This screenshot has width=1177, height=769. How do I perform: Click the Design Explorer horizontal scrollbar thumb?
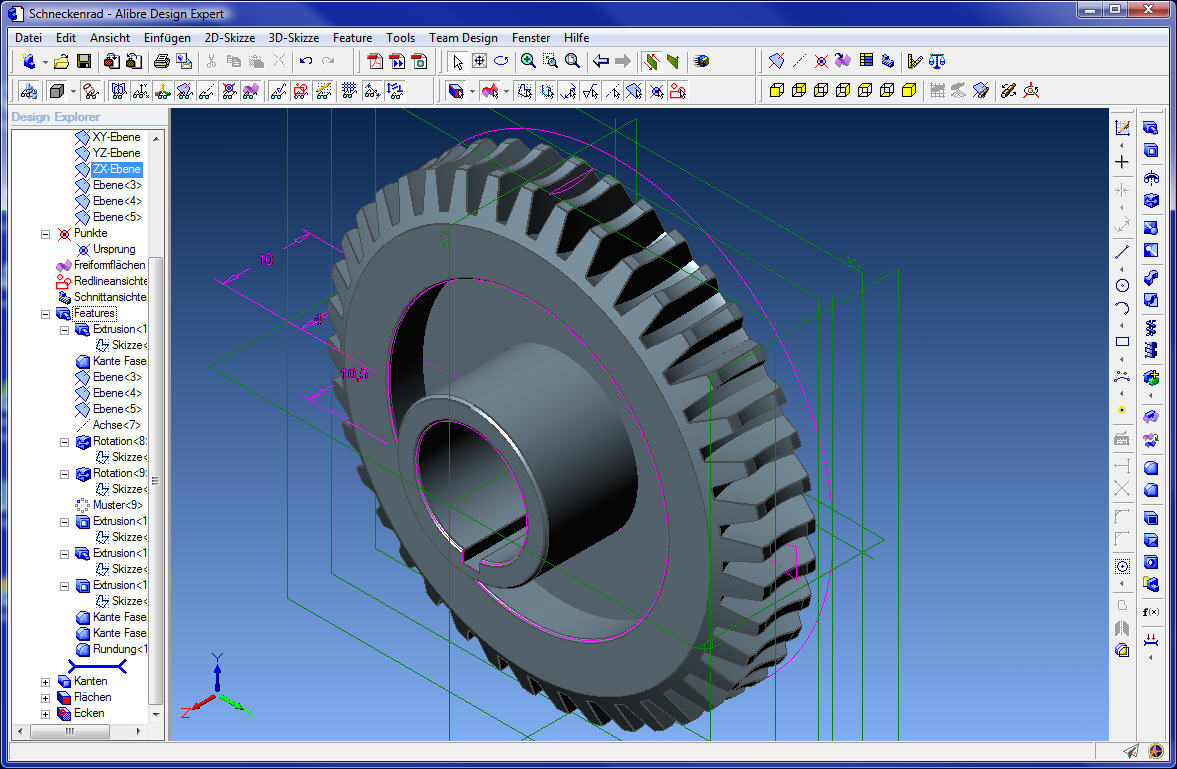click(x=70, y=731)
